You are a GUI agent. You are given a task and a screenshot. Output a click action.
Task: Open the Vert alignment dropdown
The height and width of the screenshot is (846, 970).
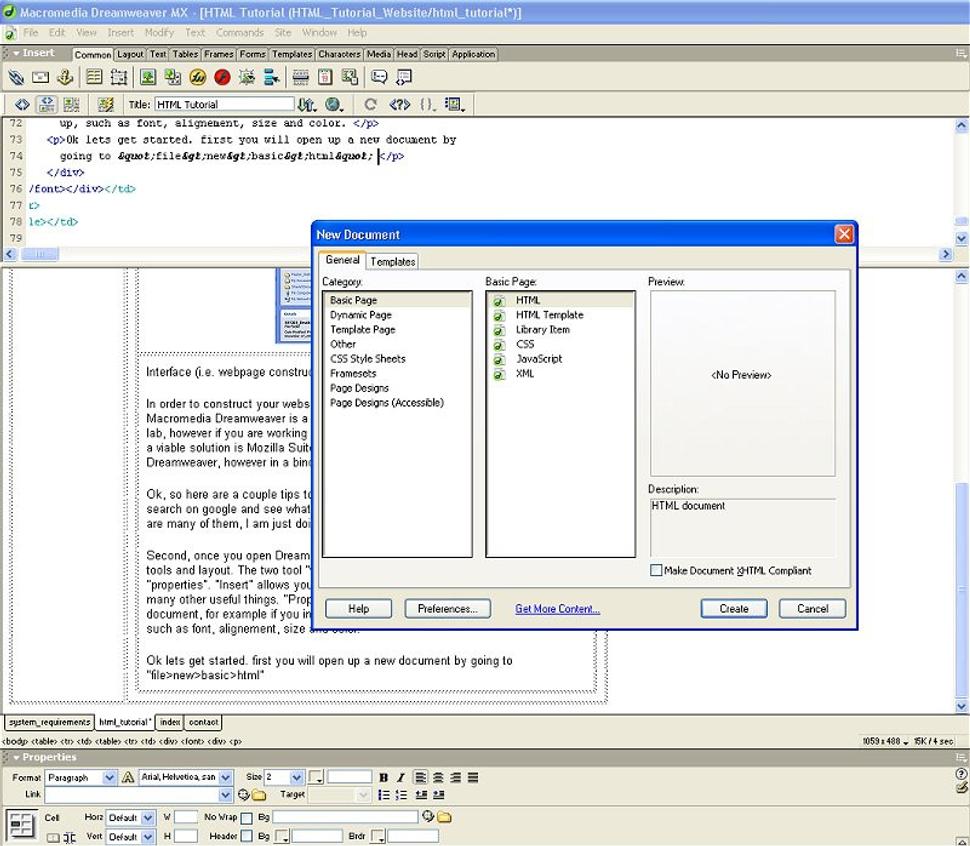(148, 837)
